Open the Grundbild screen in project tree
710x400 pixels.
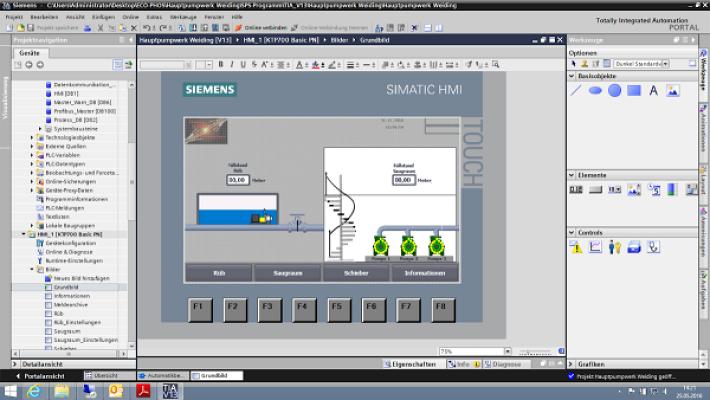point(66,287)
